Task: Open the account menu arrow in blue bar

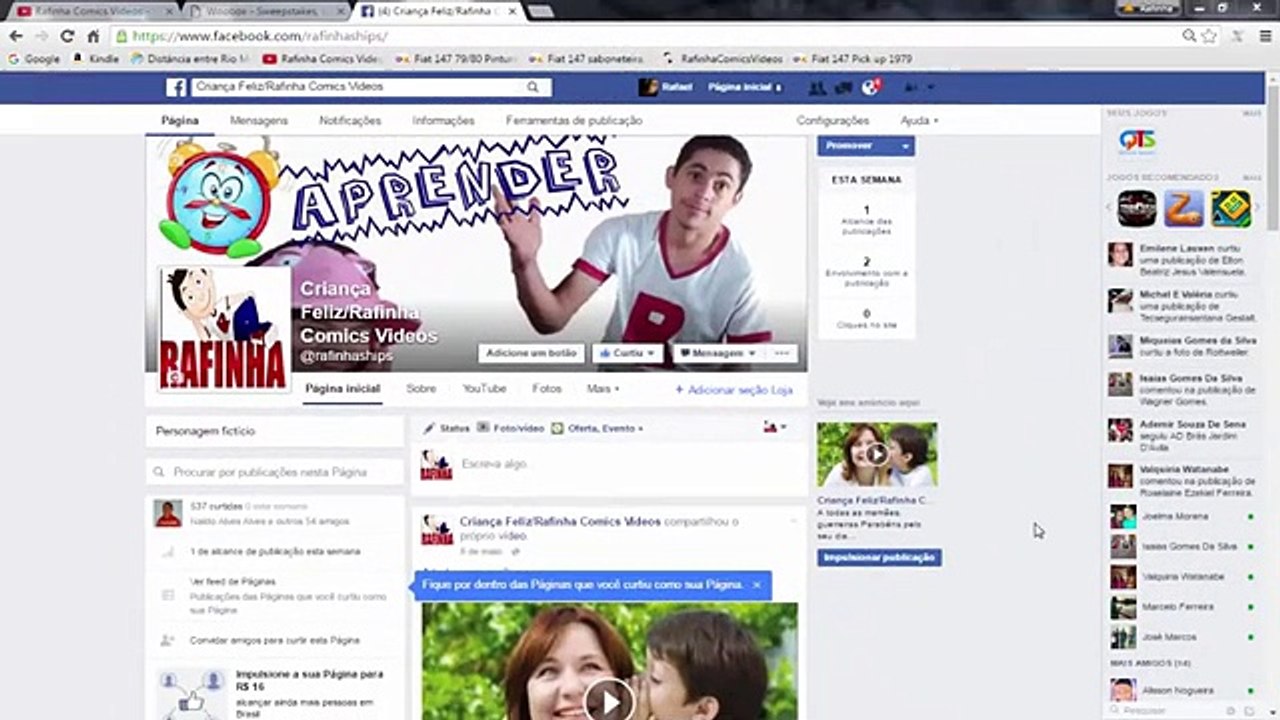Action: pyautogui.click(x=931, y=88)
